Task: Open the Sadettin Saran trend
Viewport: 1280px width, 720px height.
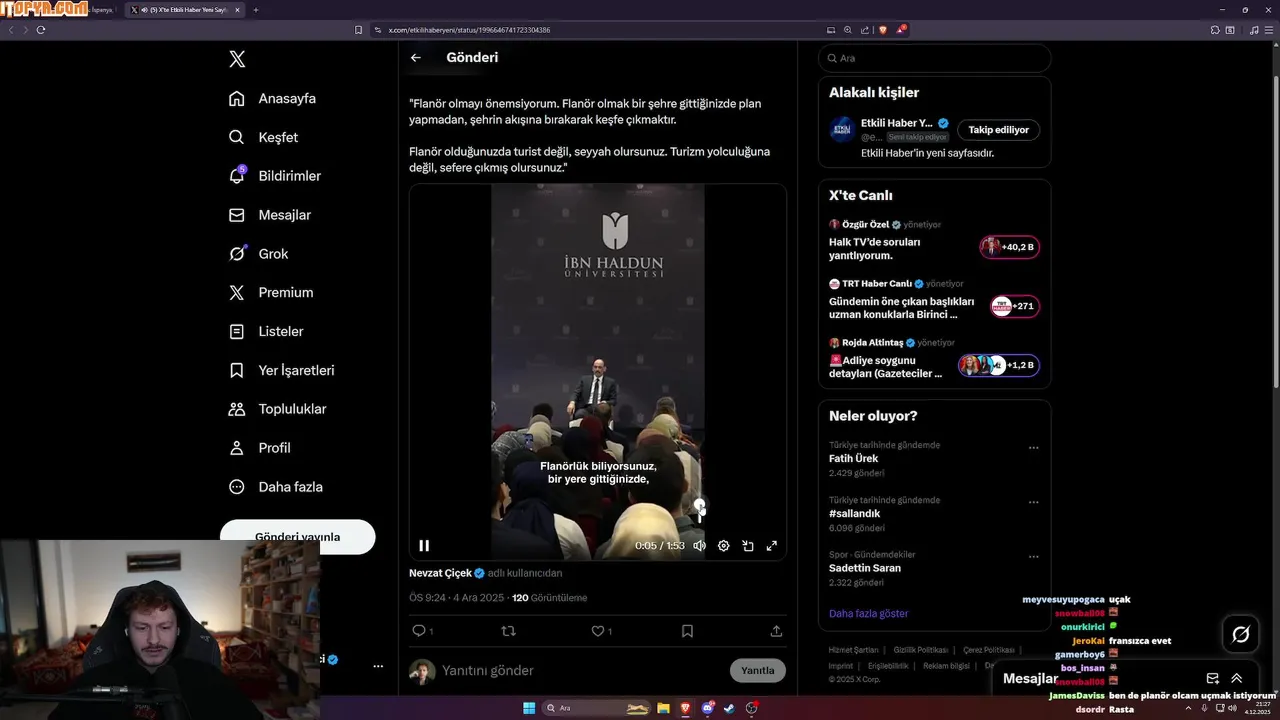Action: (x=865, y=568)
